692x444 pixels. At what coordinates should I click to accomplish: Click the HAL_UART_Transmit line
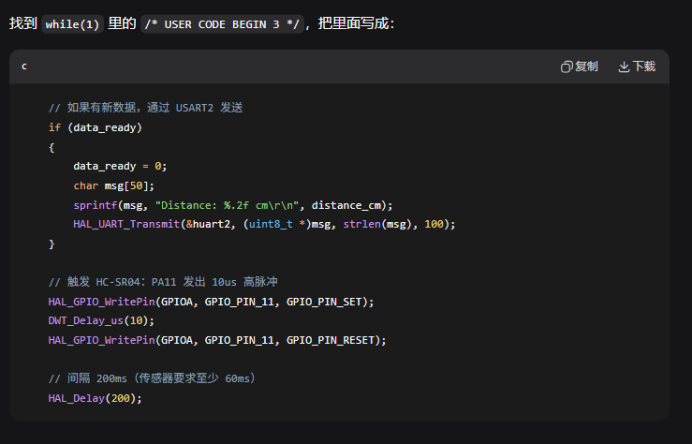tap(264, 224)
